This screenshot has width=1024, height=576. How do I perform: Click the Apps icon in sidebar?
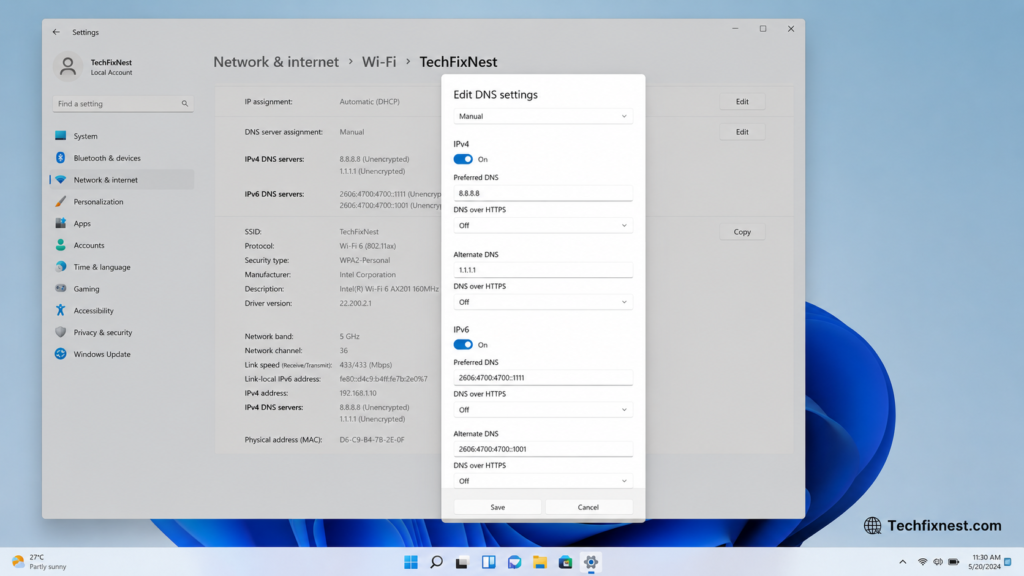click(x=61, y=223)
